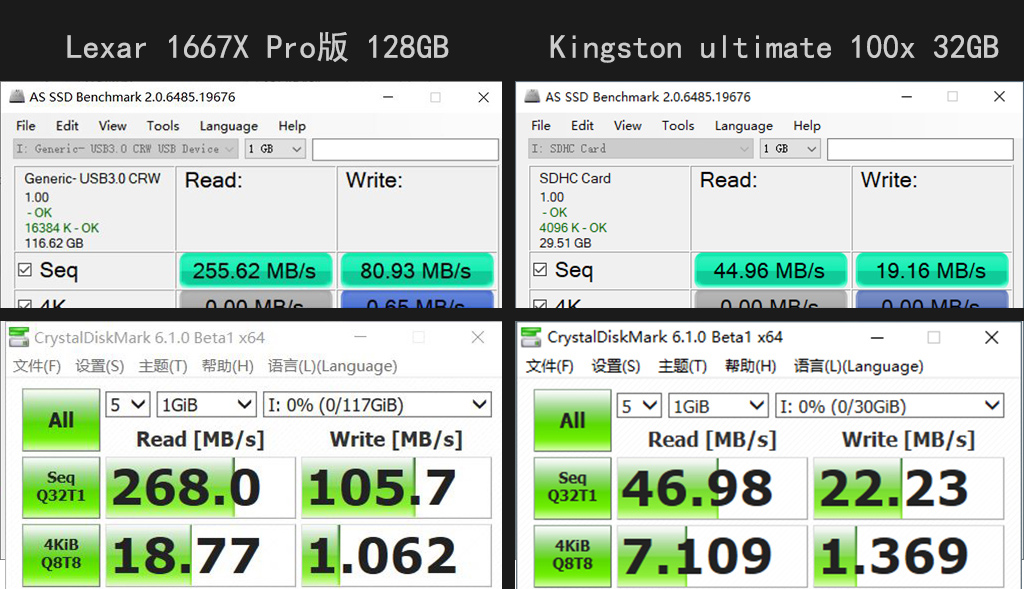Viewport: 1024px width, 589px height.
Task: Close the right CrystalDiskMark window
Action: [991, 337]
